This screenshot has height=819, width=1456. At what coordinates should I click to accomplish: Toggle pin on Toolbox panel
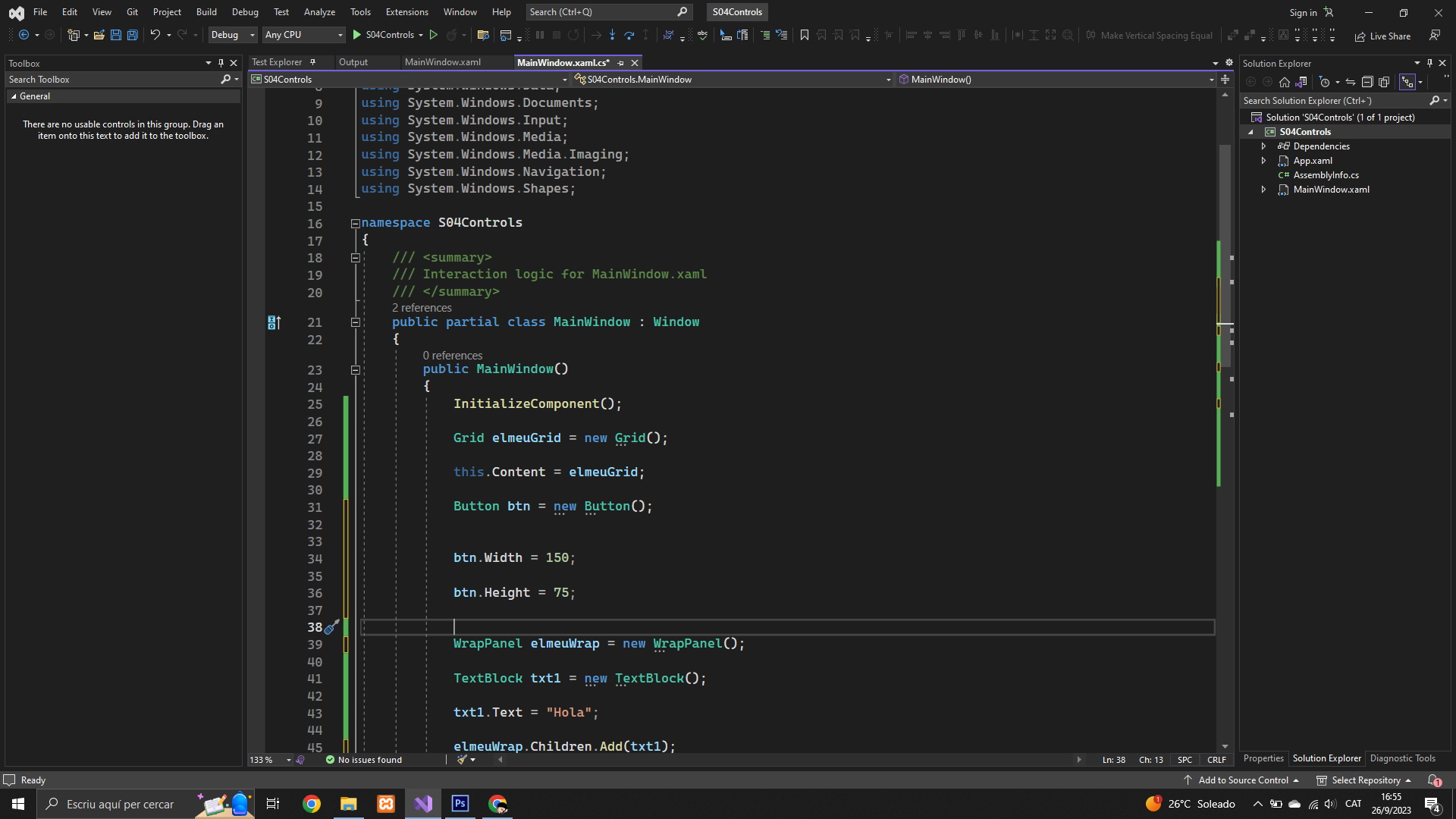coord(221,63)
